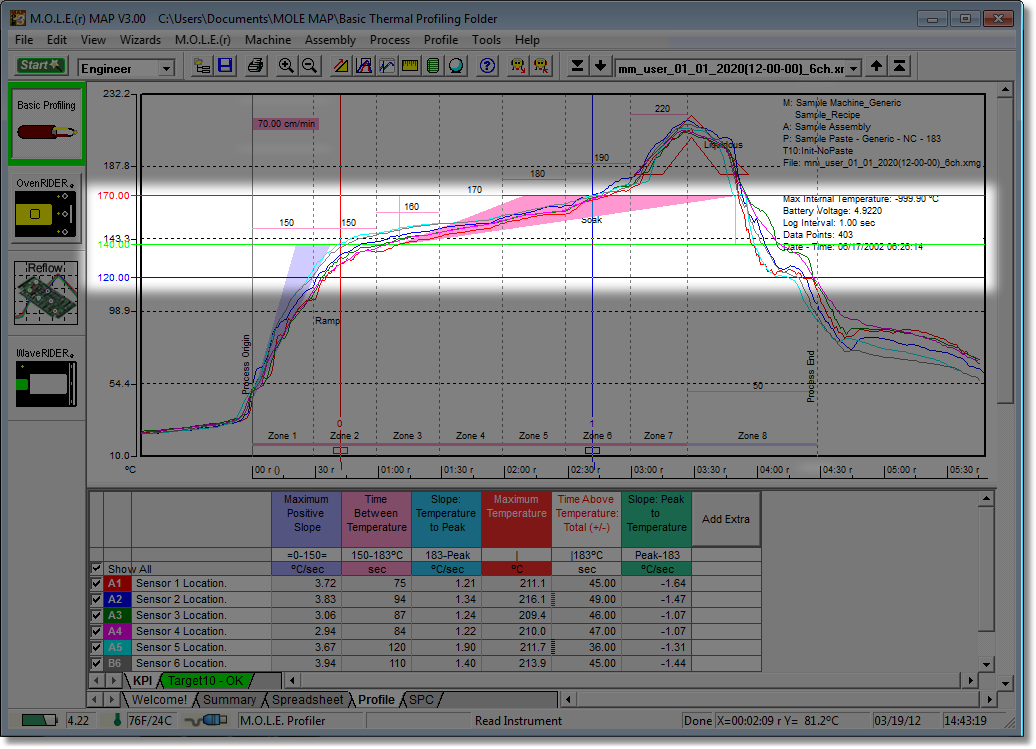This screenshot has height=749, width=1036.
Task: Toggle the Show All checkbox
Action: point(96,568)
